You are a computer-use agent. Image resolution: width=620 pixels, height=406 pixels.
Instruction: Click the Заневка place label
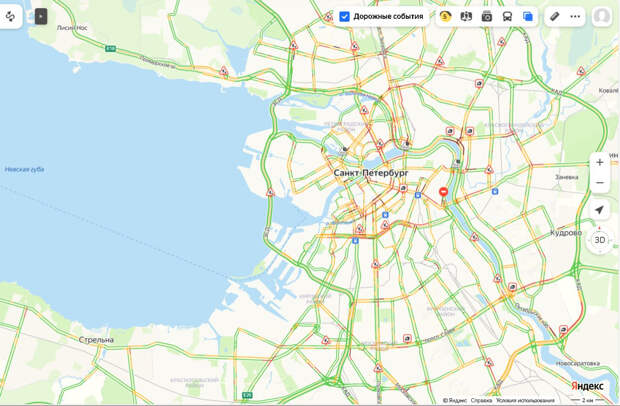coord(567,177)
